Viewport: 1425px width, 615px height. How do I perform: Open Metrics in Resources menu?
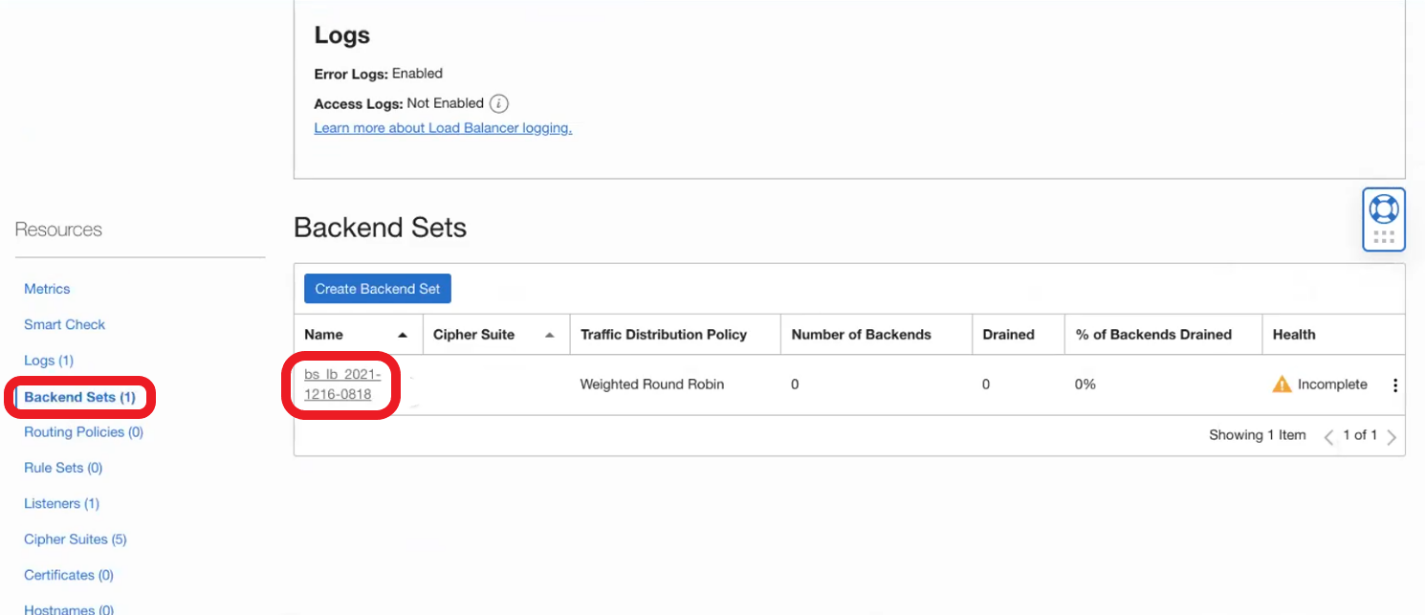[x=47, y=289]
